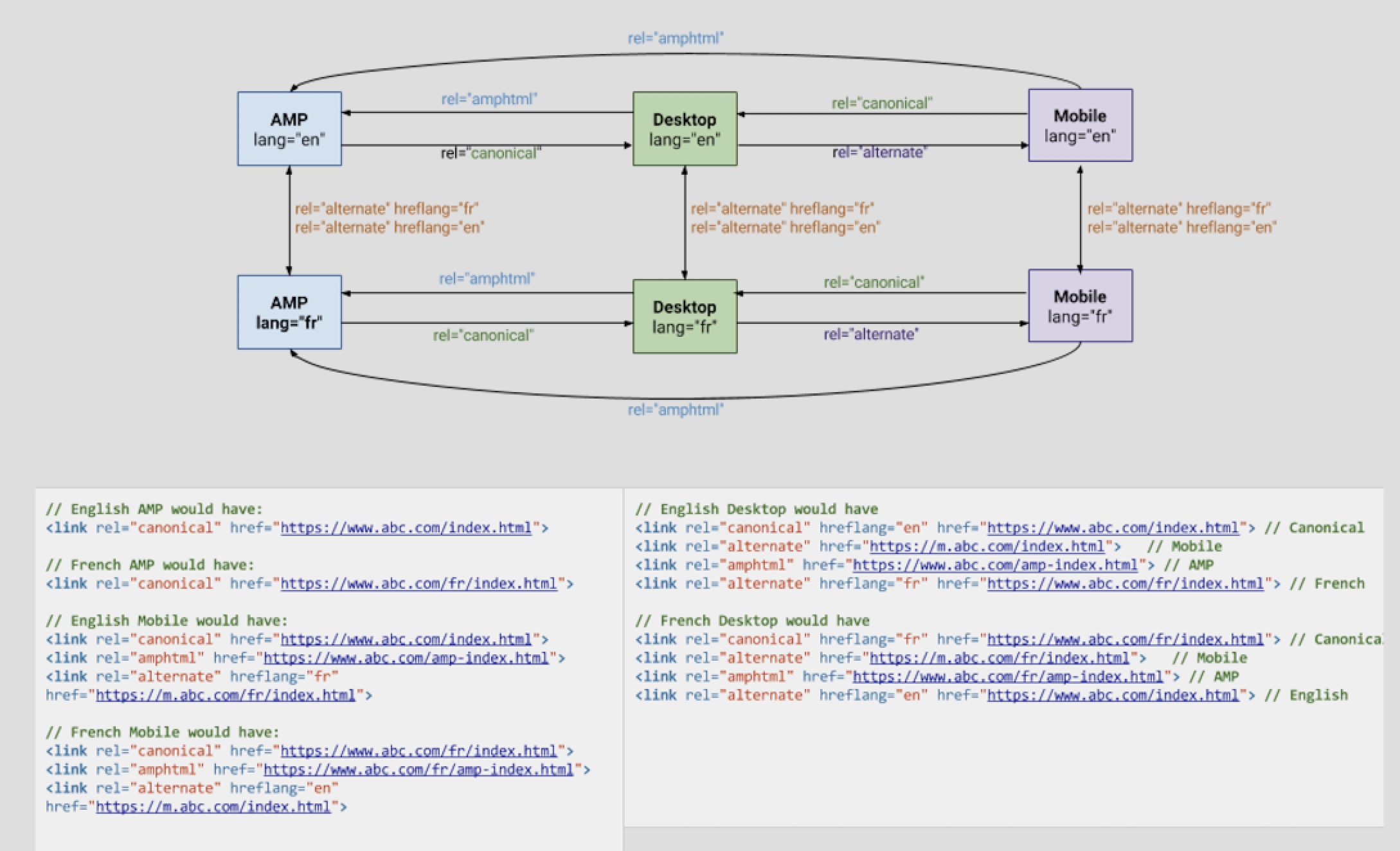
Task: Open the French Desktop index.html English link
Action: click(1113, 695)
